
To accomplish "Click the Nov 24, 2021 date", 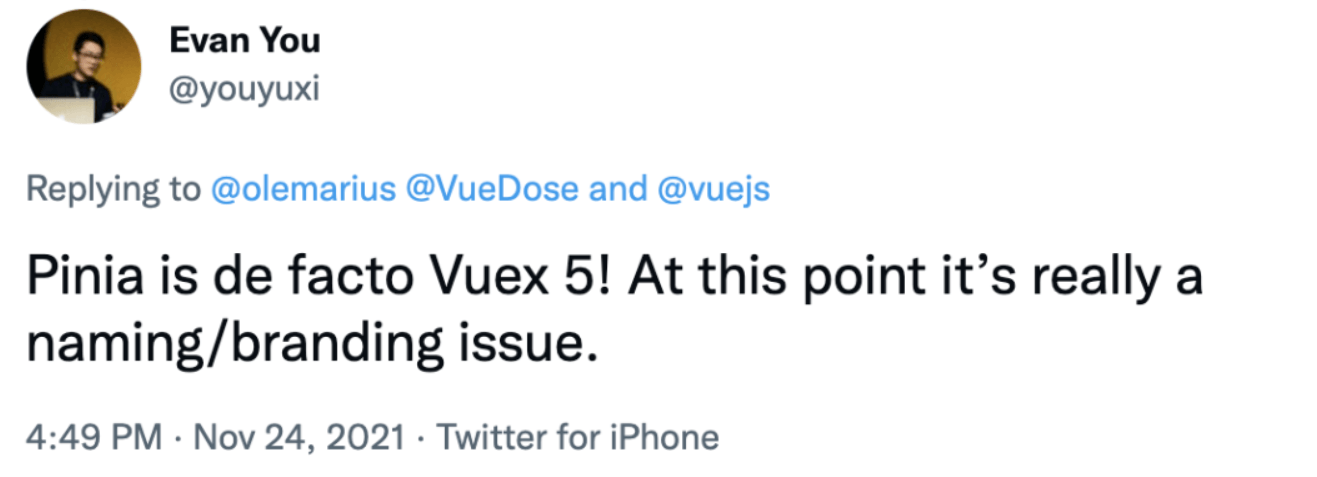I will pos(293,438).
